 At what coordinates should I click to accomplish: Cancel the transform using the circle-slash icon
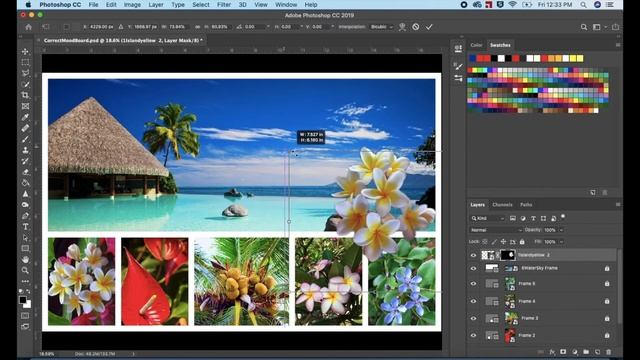pyautogui.click(x=416, y=27)
